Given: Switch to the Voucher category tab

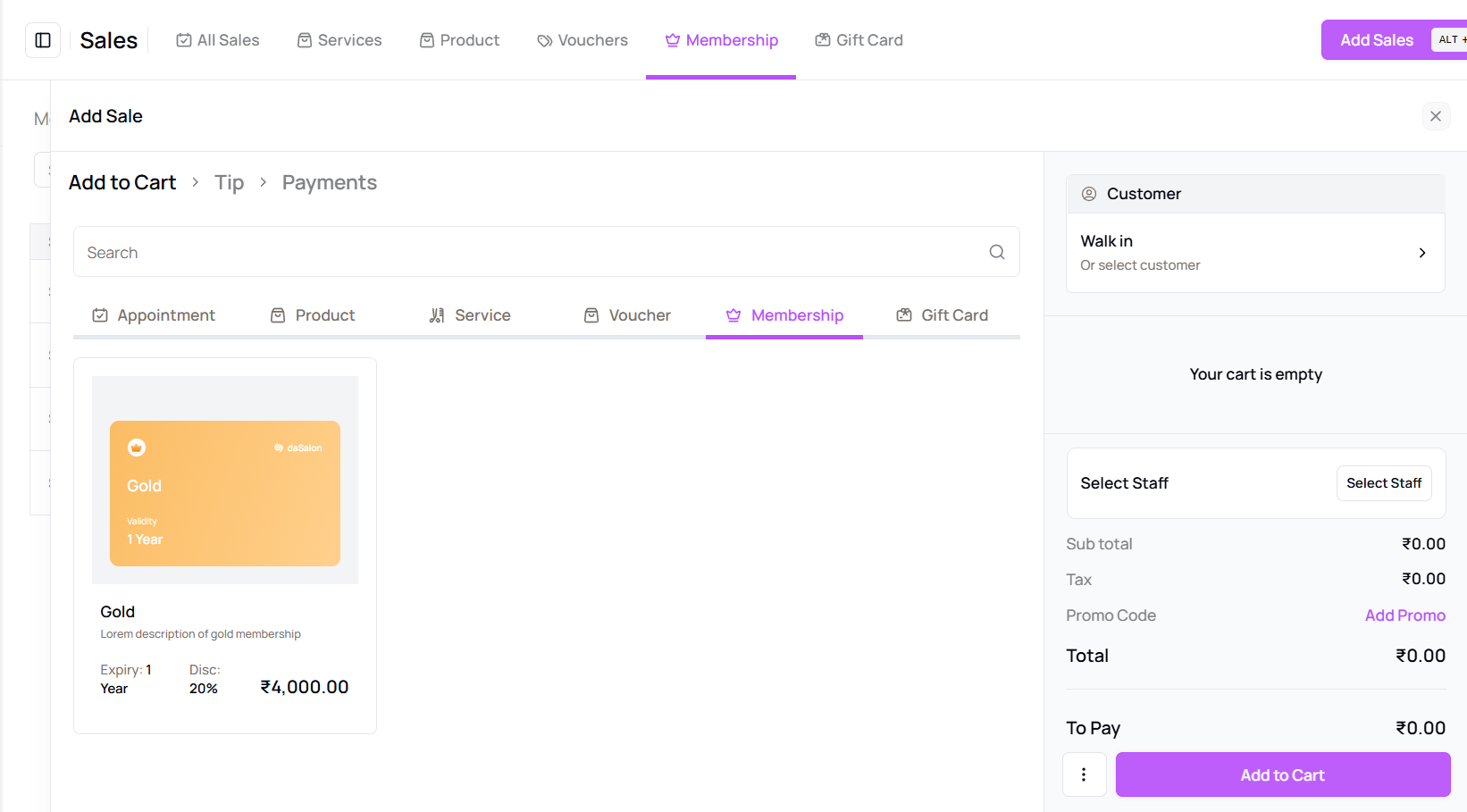Looking at the screenshot, I should tap(627, 315).
